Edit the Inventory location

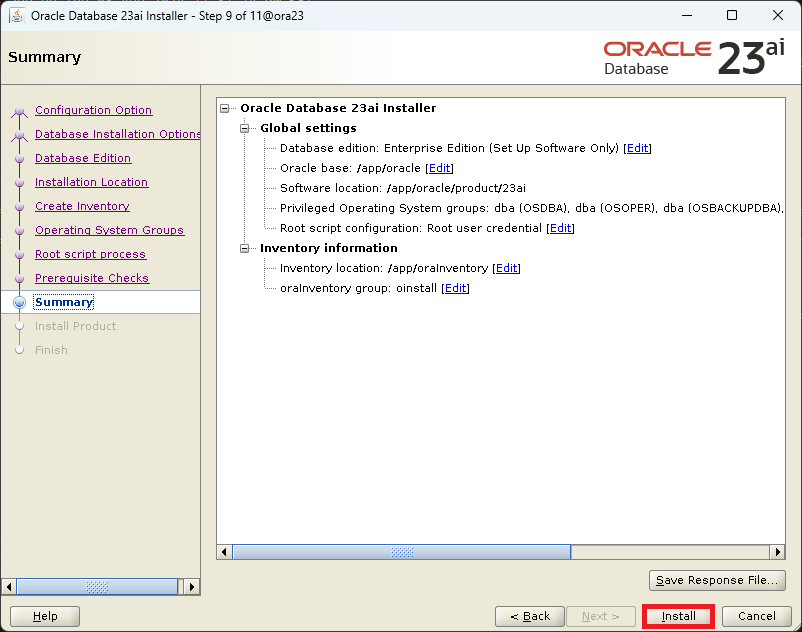(x=506, y=268)
